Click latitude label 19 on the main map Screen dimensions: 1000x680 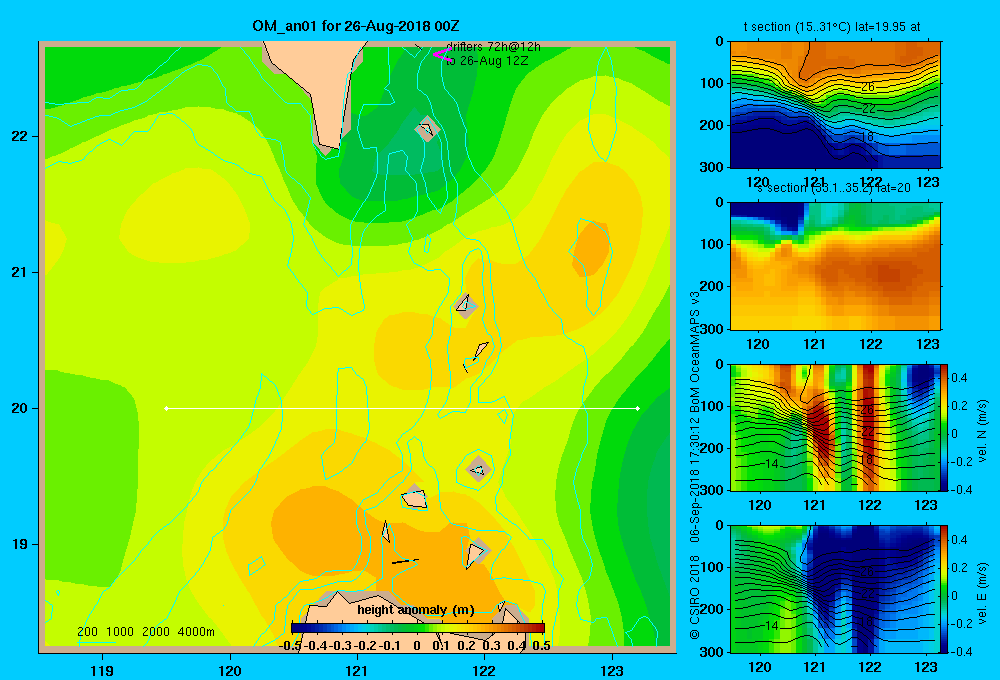pyautogui.click(x=19, y=544)
